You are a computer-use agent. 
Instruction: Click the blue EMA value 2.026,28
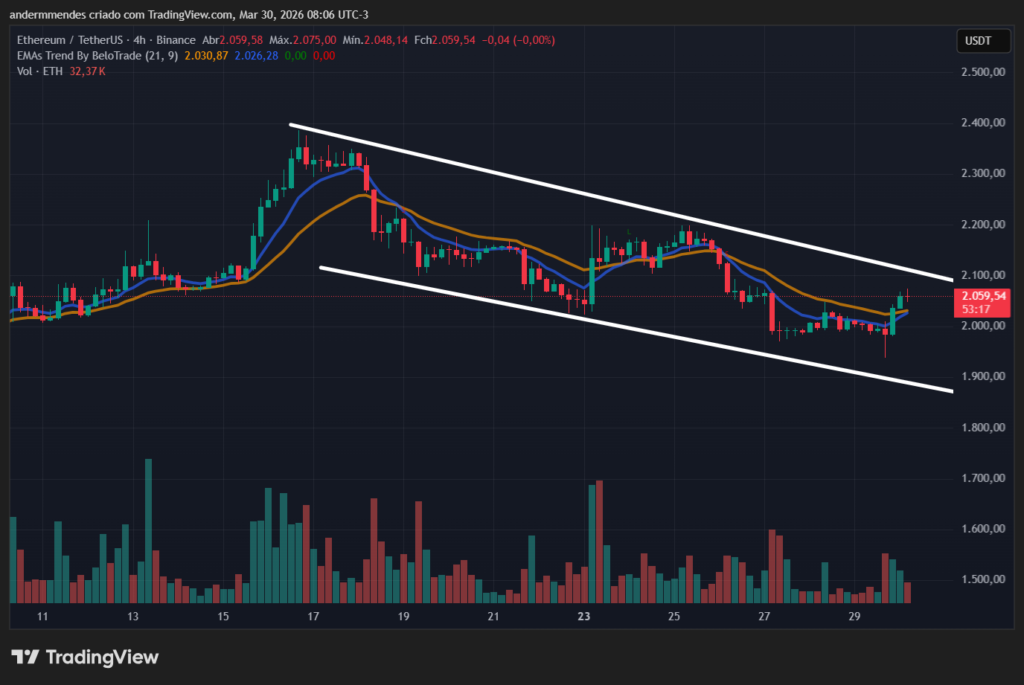[x=255, y=57]
